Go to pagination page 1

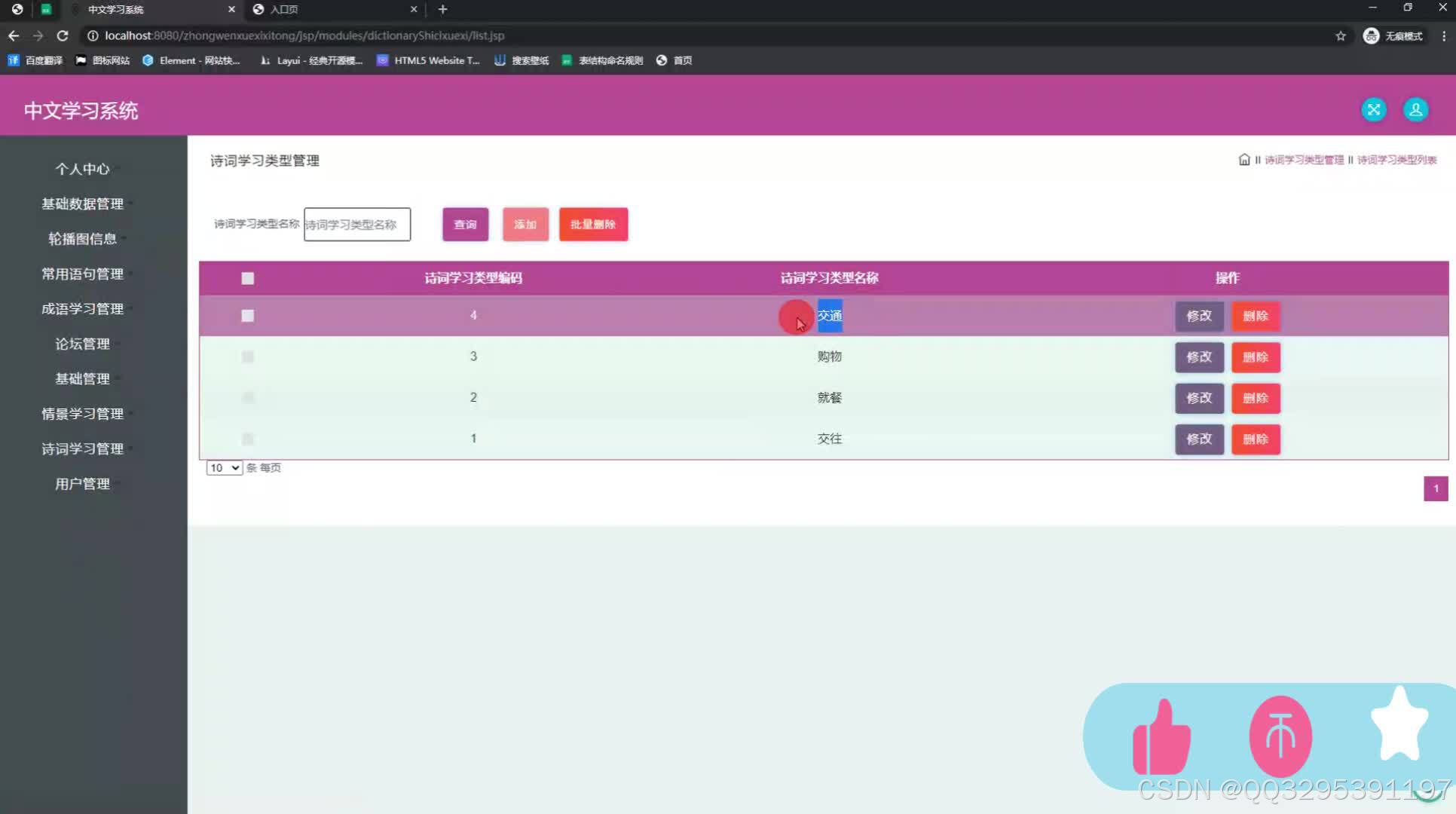1436,488
